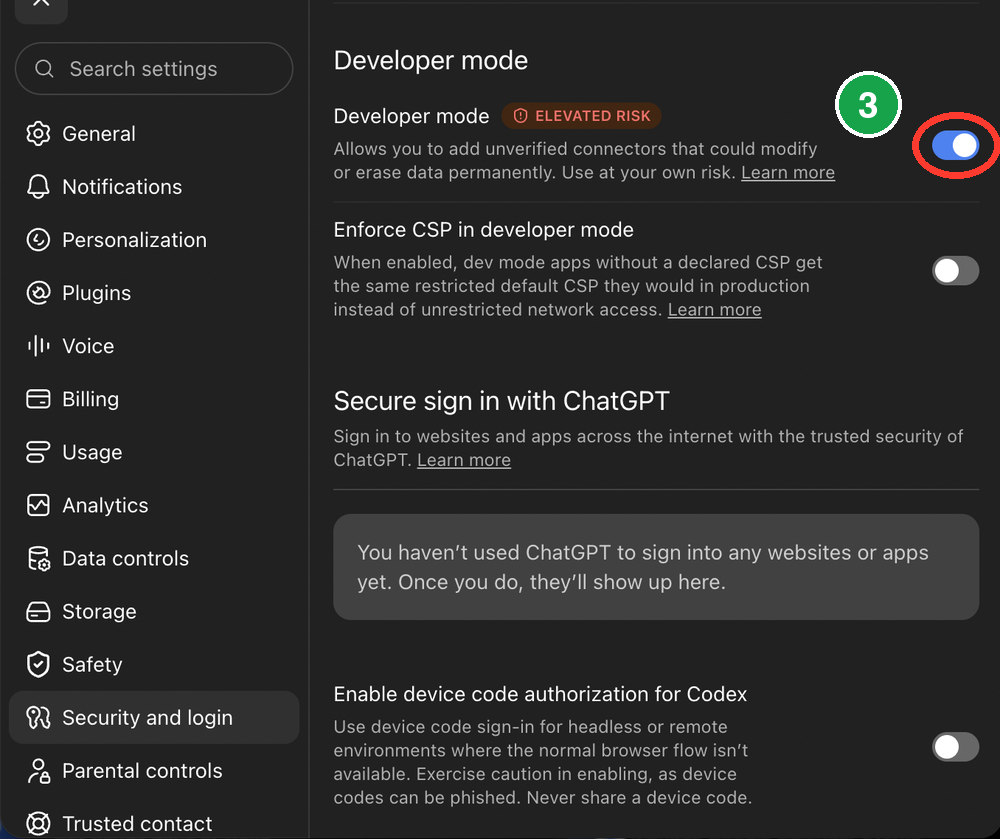Select Storage in the sidebar
Screen dimensions: 1000x839
click(154, 611)
